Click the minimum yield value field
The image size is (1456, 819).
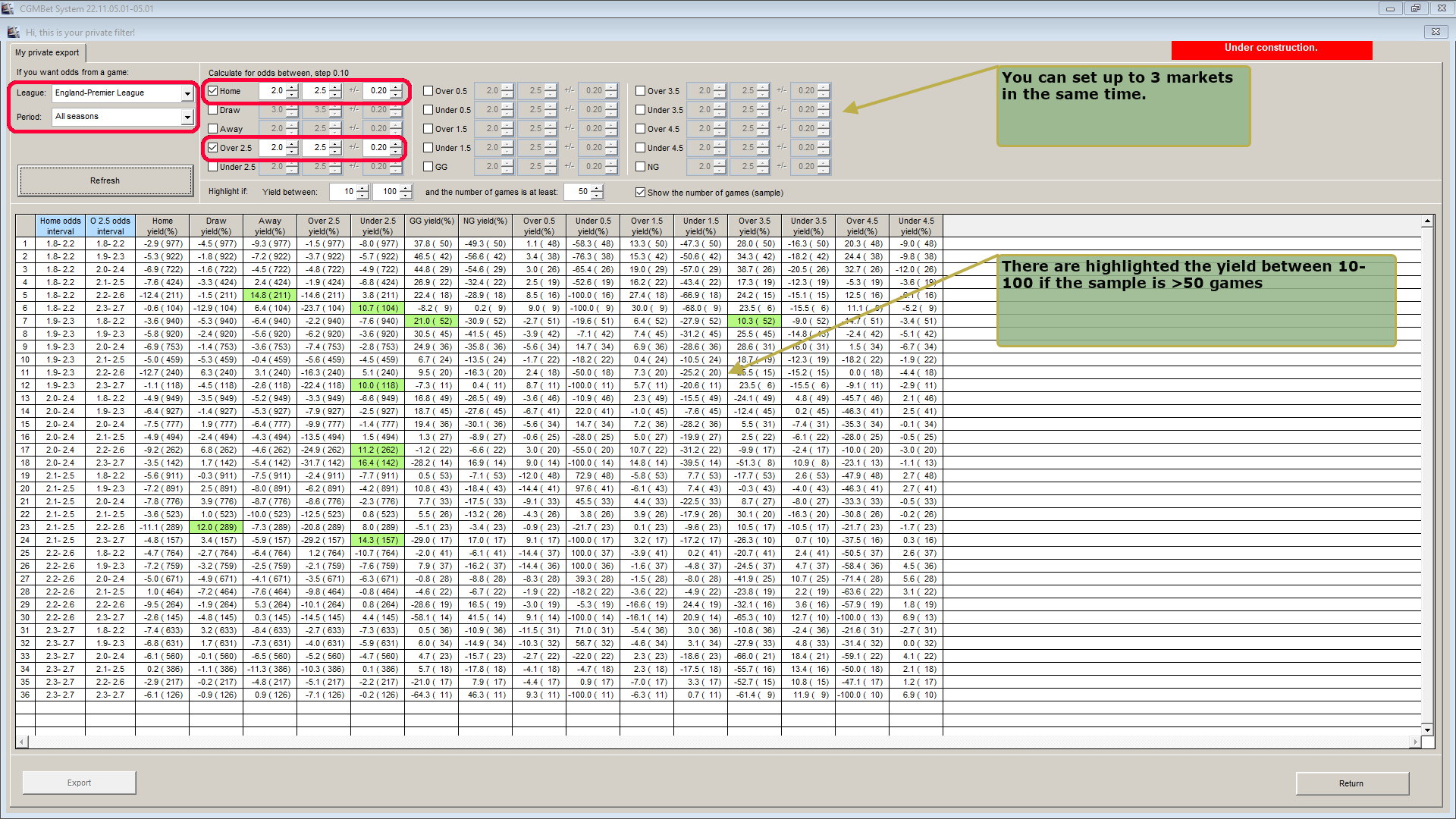[x=343, y=192]
